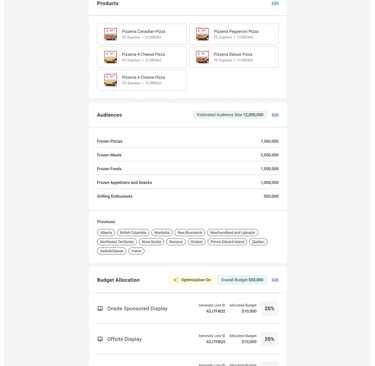Click the Optimization On badge
The image size is (375, 366).
[192, 280]
